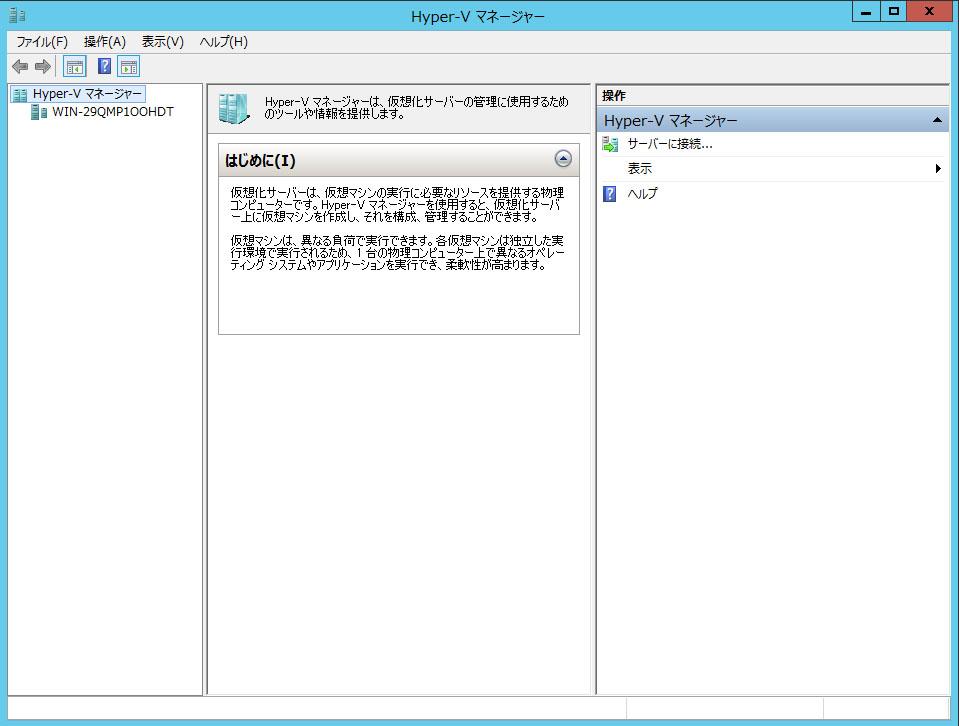Click the サーバーに接続 green arrow icon
This screenshot has height=726, width=959.
(610, 144)
